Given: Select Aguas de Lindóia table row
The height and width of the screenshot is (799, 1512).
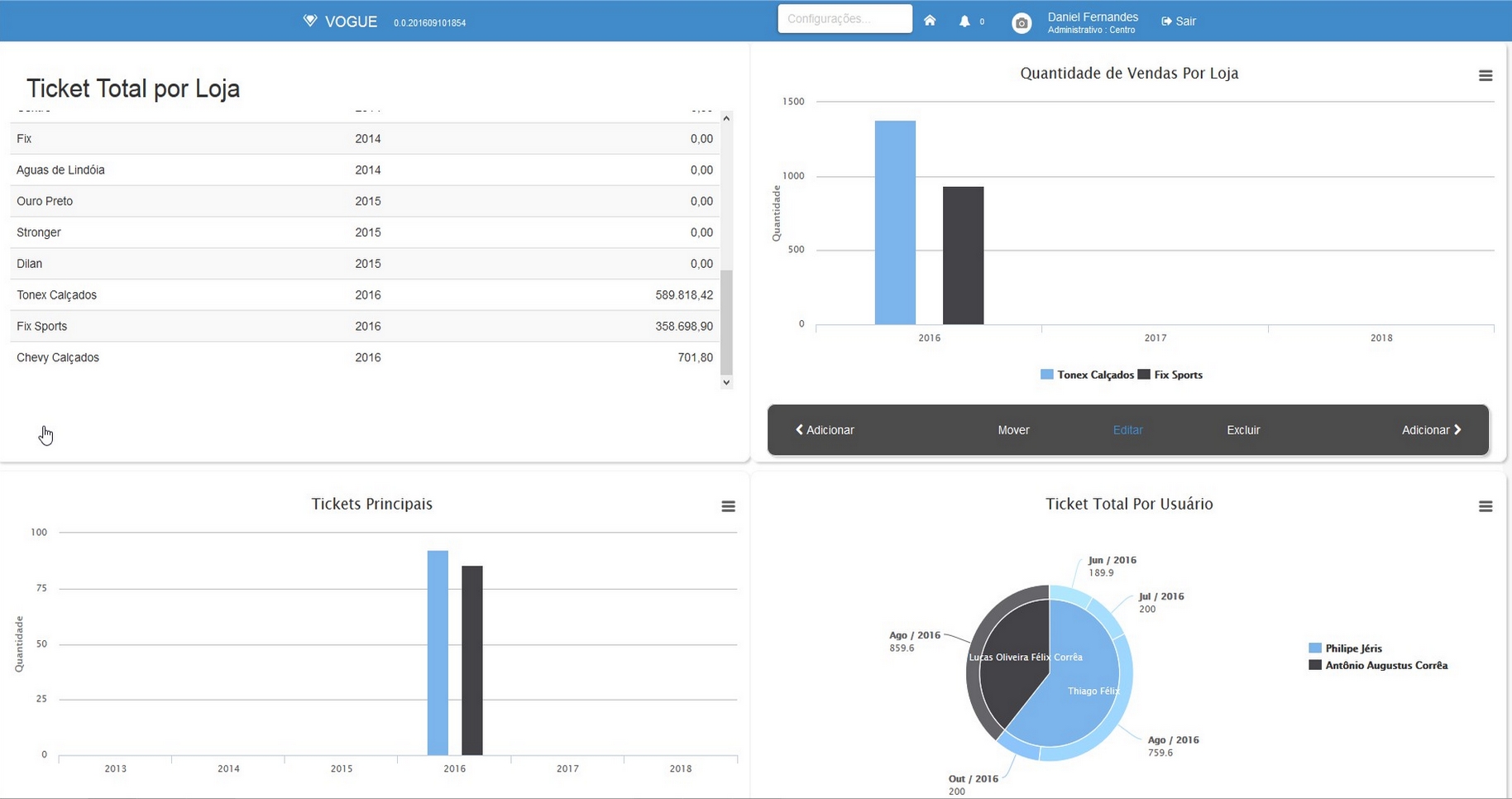Looking at the screenshot, I should click(x=365, y=170).
